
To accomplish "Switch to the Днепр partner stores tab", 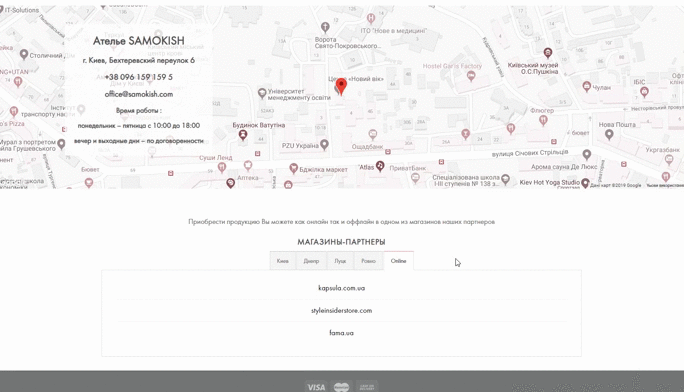I will [311, 261].
